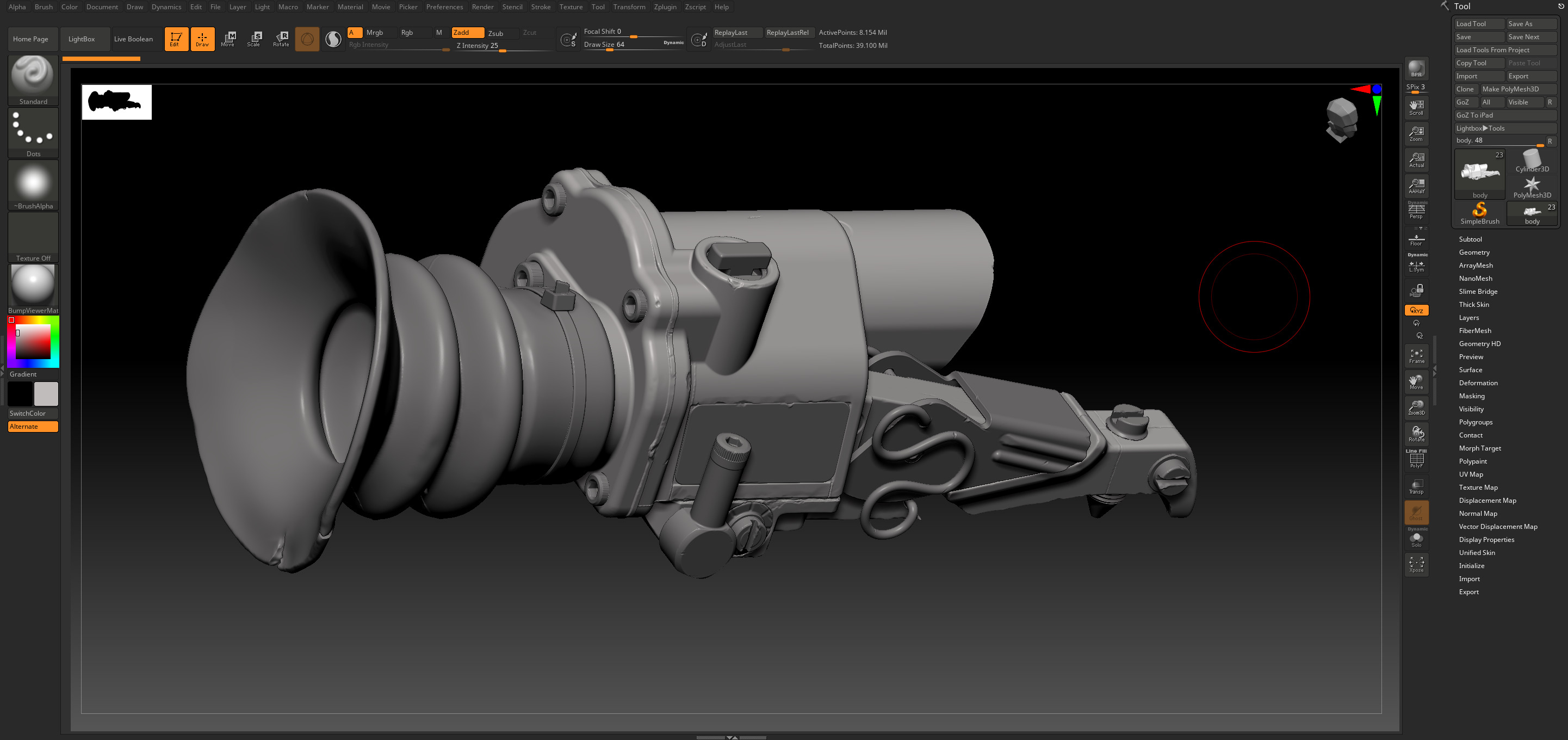Image resolution: width=1568 pixels, height=740 pixels.
Task: Expand the UV Map section
Action: pos(1471,474)
